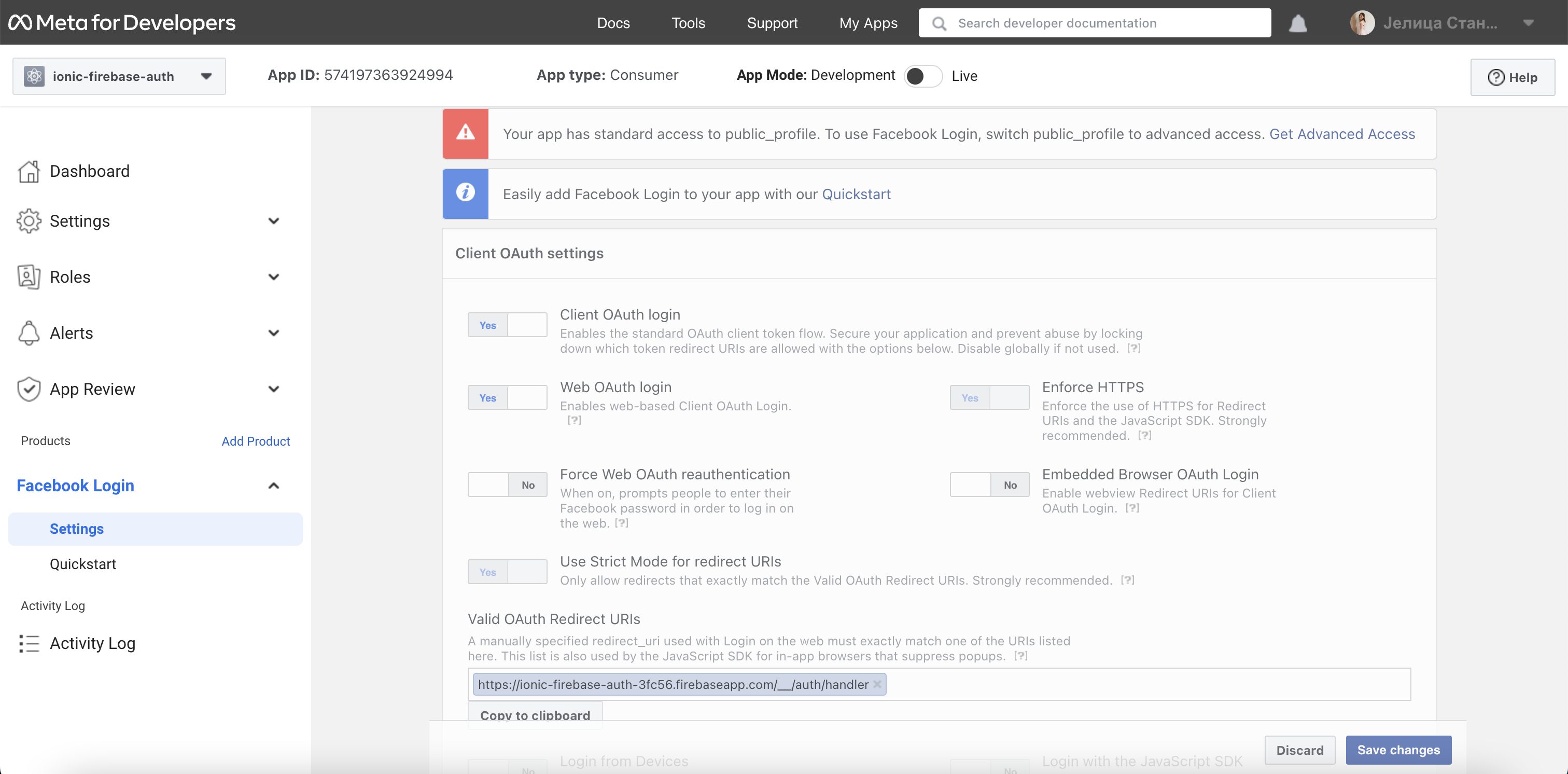Screen dimensions: 1568x774
Task: Click the Dashboard sidebar icon
Action: click(x=29, y=171)
